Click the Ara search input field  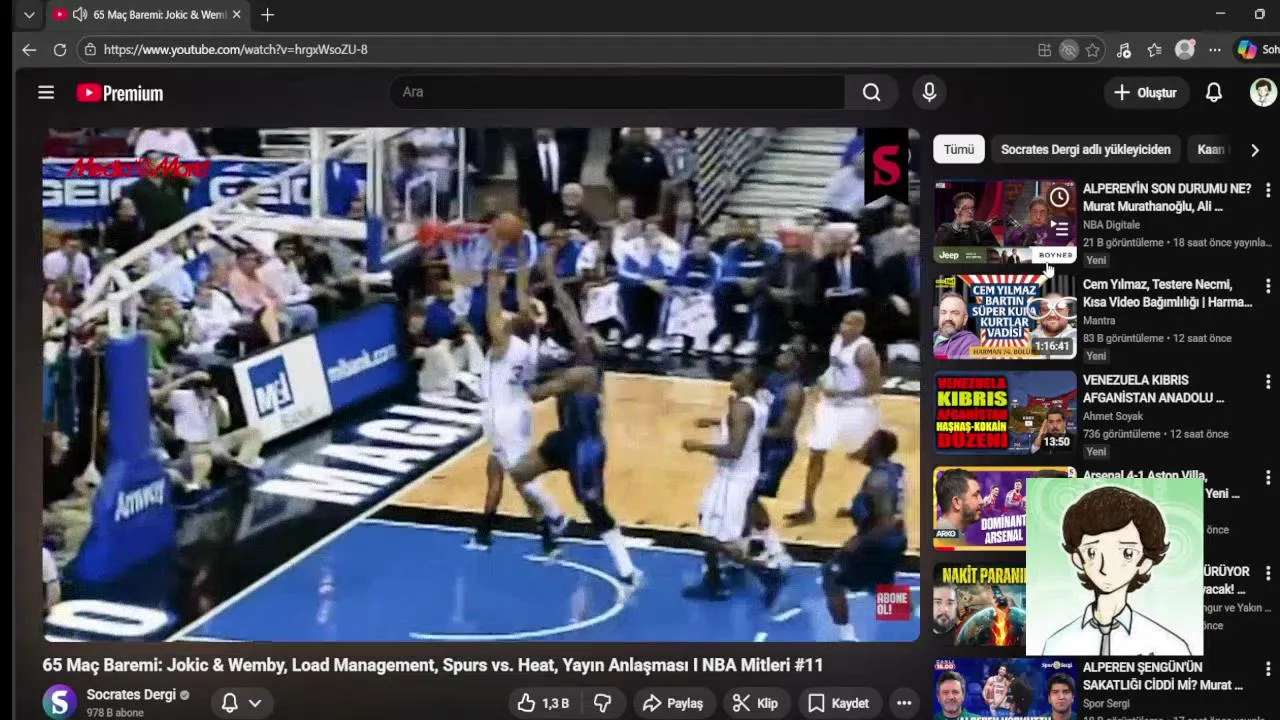coord(617,92)
